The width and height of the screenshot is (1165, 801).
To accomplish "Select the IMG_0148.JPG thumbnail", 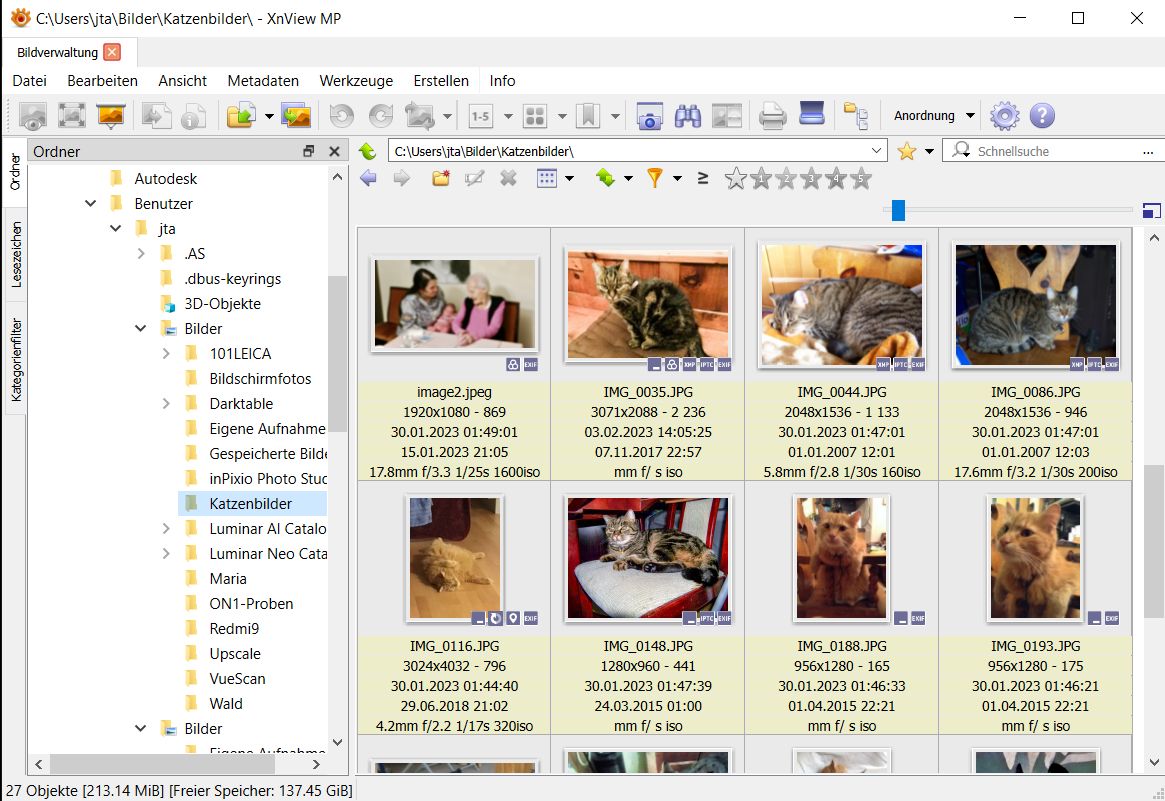I will point(647,556).
